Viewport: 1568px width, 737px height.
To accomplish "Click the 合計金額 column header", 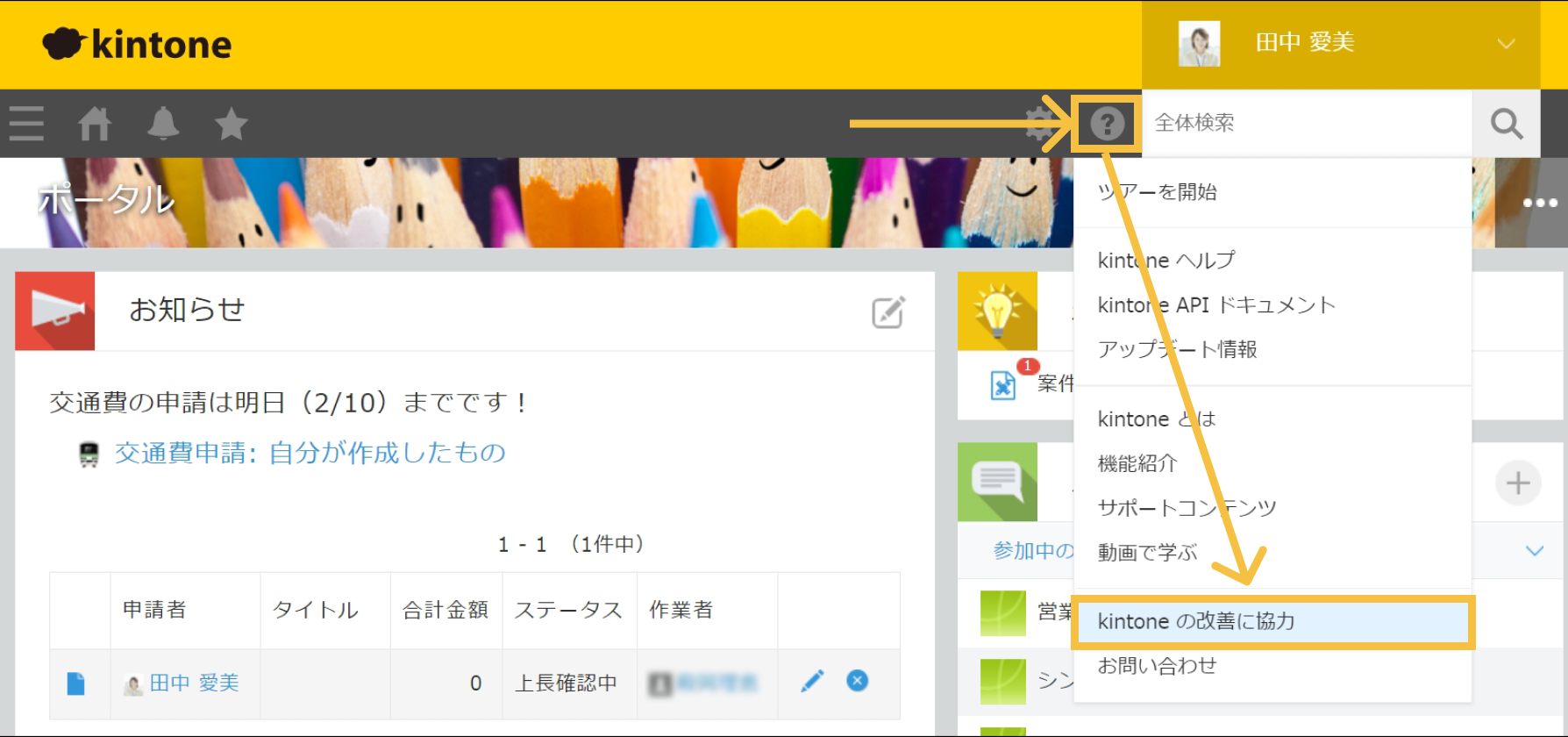I will (x=446, y=611).
